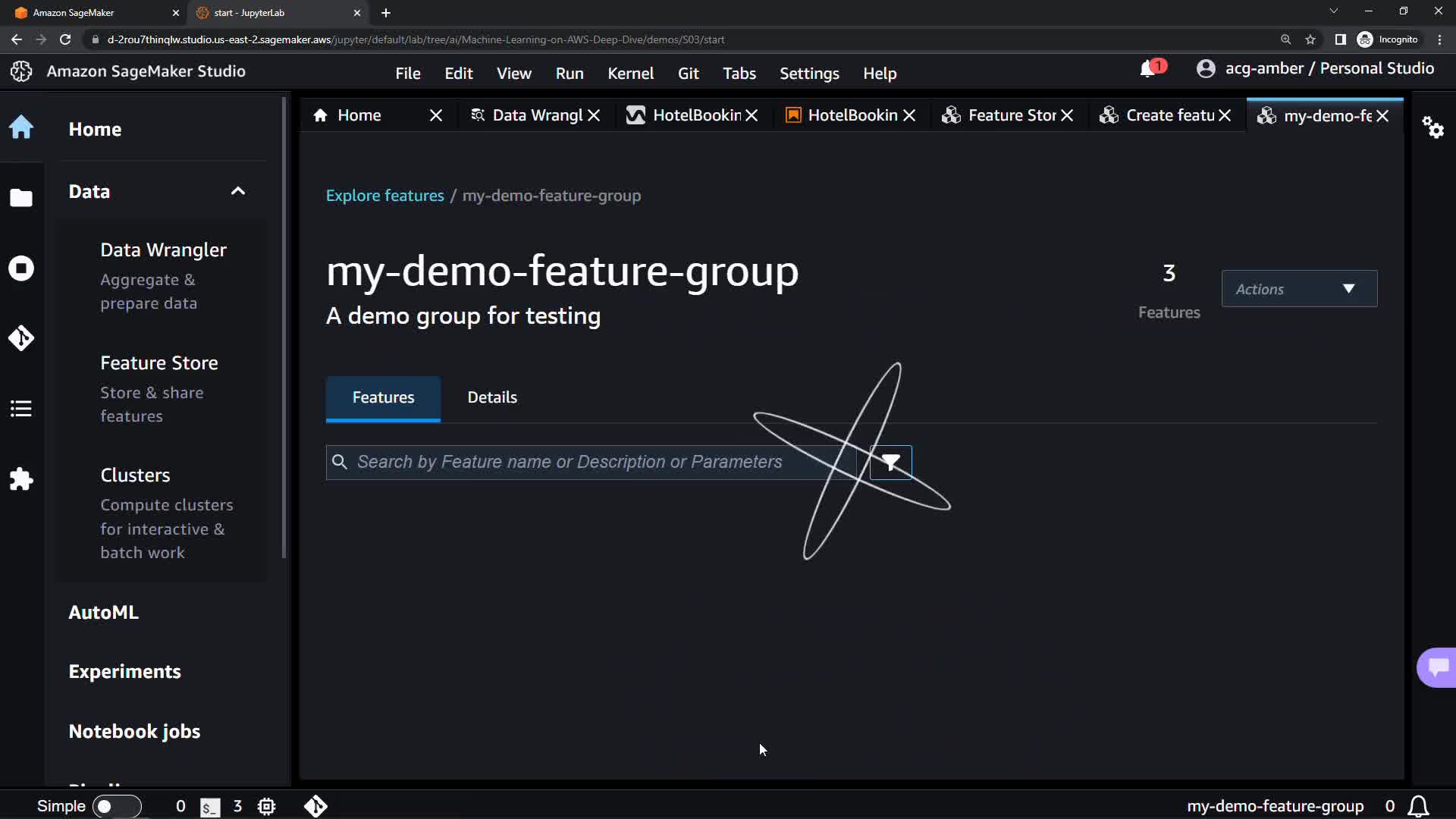1456x819 pixels.
Task: Collapse the Data section chevron
Action: [x=238, y=191]
